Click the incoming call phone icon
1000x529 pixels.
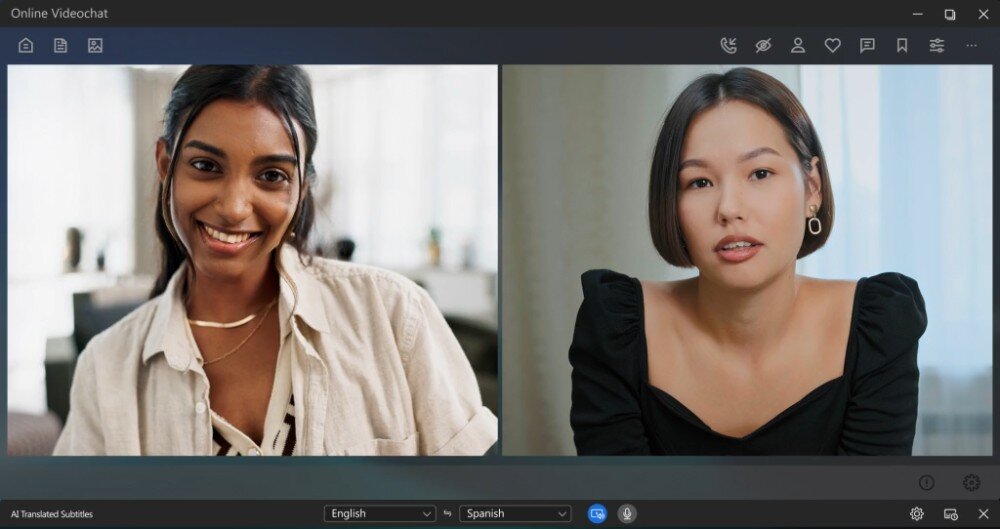pos(728,45)
